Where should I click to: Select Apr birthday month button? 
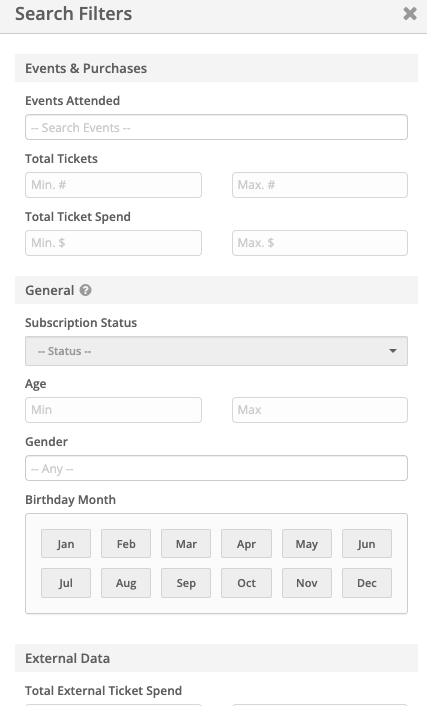click(246, 544)
